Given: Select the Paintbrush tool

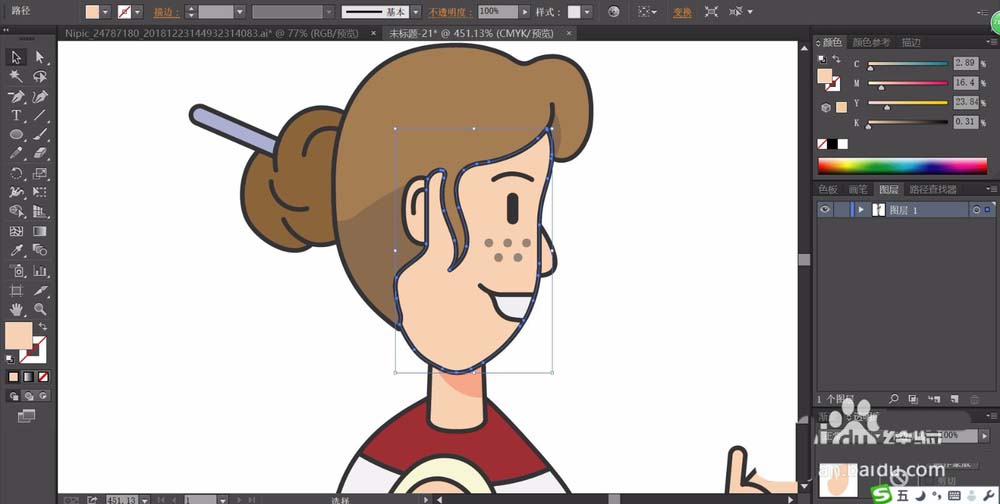Looking at the screenshot, I should [40, 135].
